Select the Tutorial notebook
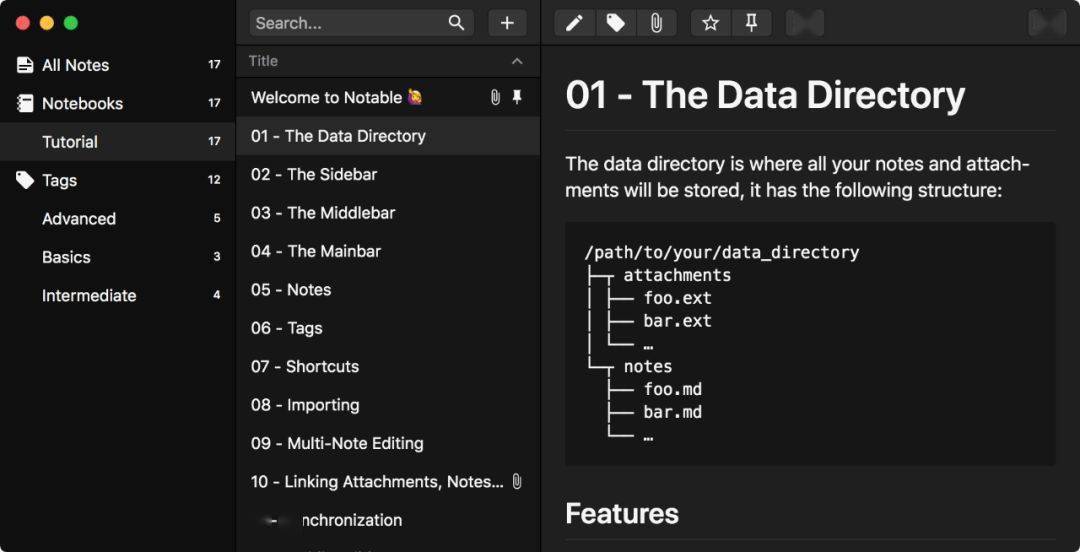The image size is (1080, 552). 118,142
